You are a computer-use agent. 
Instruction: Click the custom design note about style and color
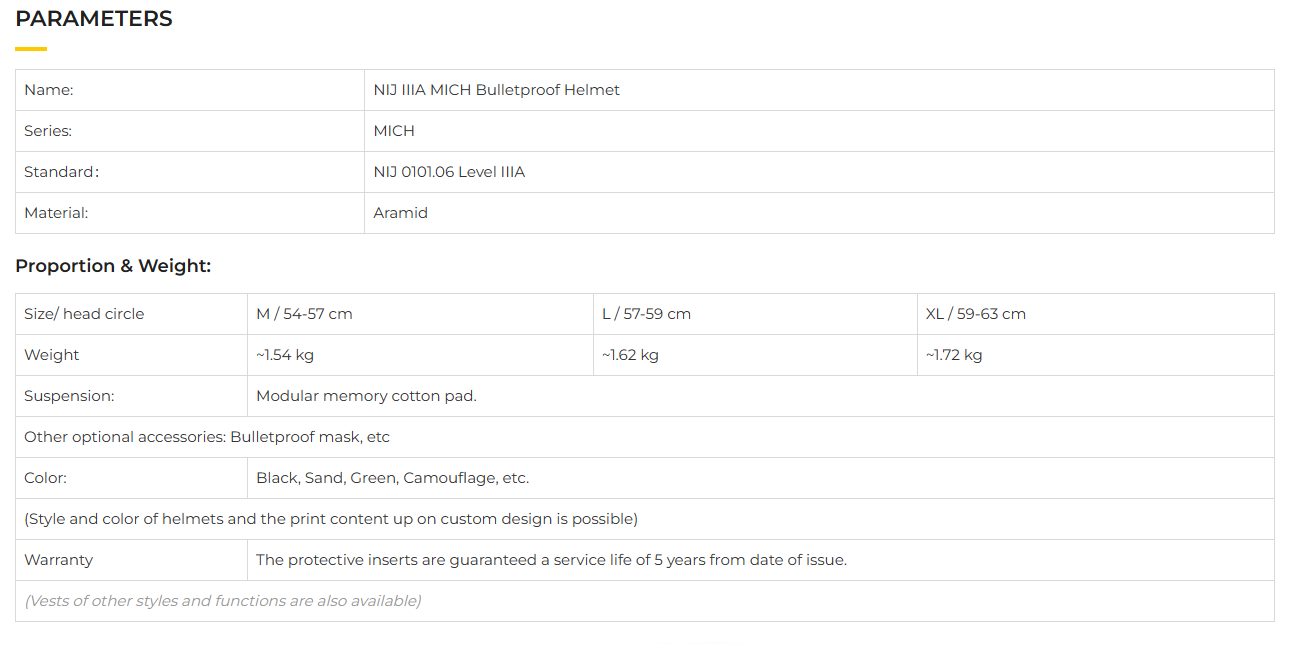point(331,519)
